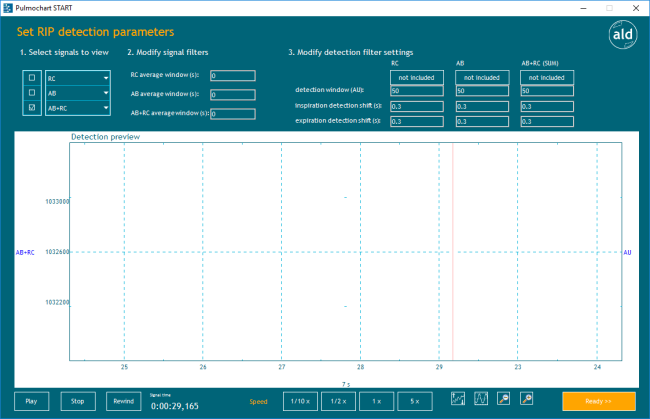The width and height of the screenshot is (650, 419).
Task: Zoom out using the magnifier minus icon
Action: click(503, 398)
